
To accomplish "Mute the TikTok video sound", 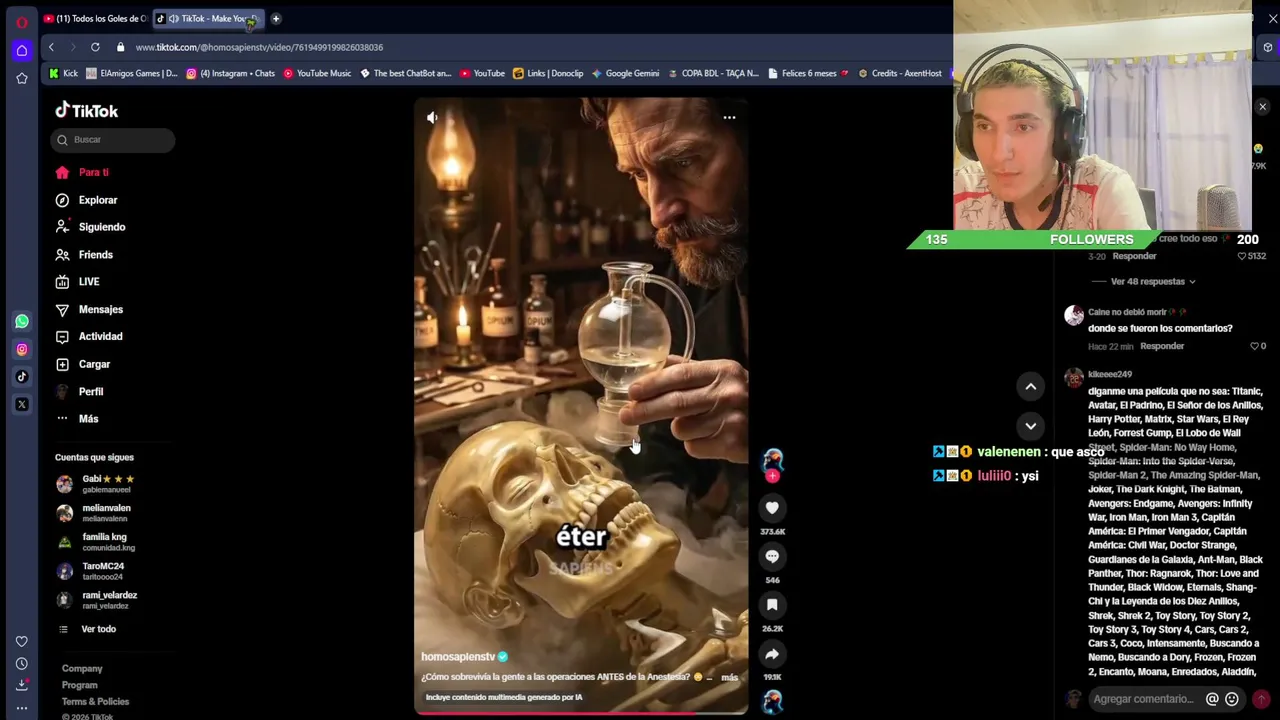I will (432, 118).
